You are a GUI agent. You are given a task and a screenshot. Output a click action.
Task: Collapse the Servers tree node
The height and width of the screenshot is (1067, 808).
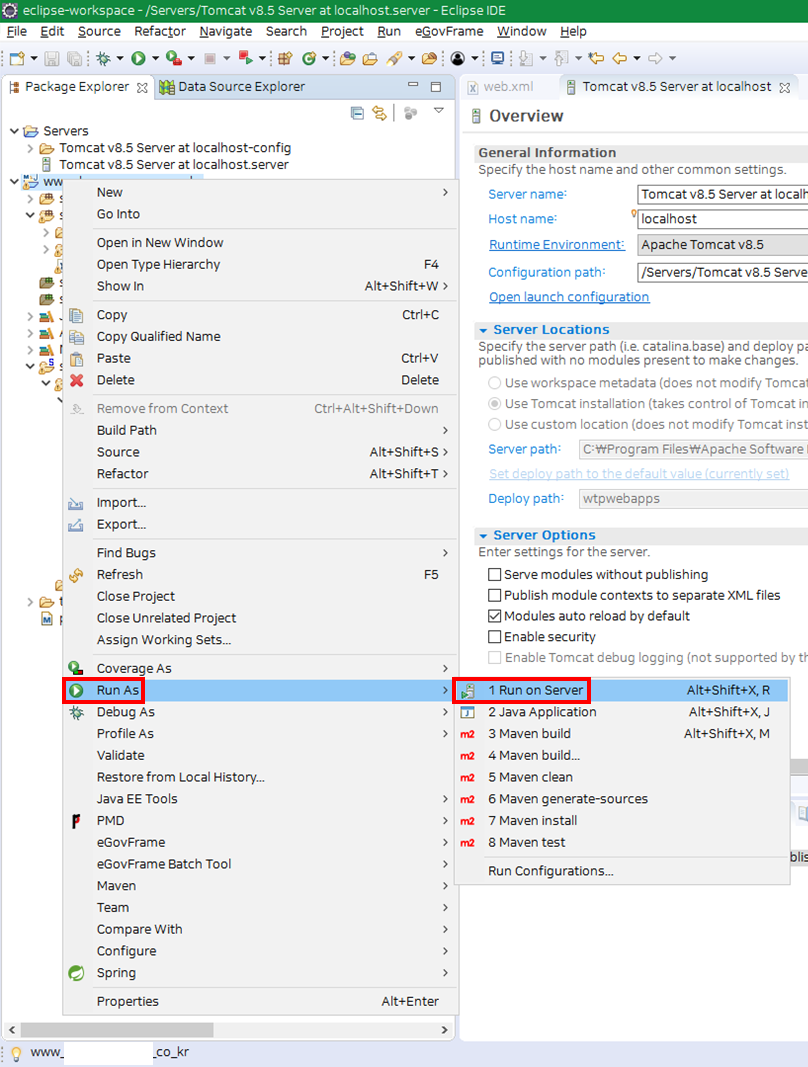14,131
